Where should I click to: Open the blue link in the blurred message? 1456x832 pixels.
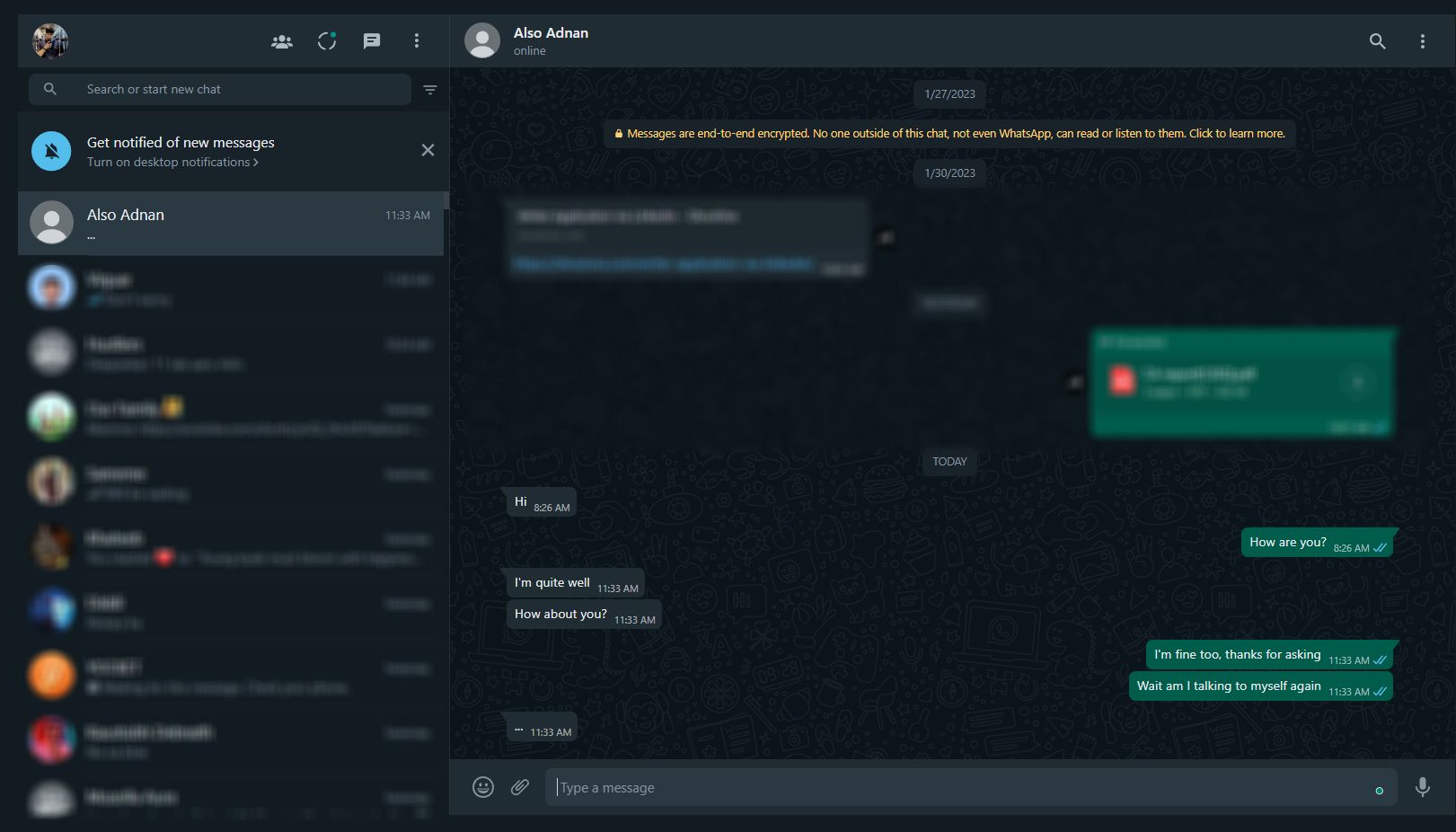663,263
